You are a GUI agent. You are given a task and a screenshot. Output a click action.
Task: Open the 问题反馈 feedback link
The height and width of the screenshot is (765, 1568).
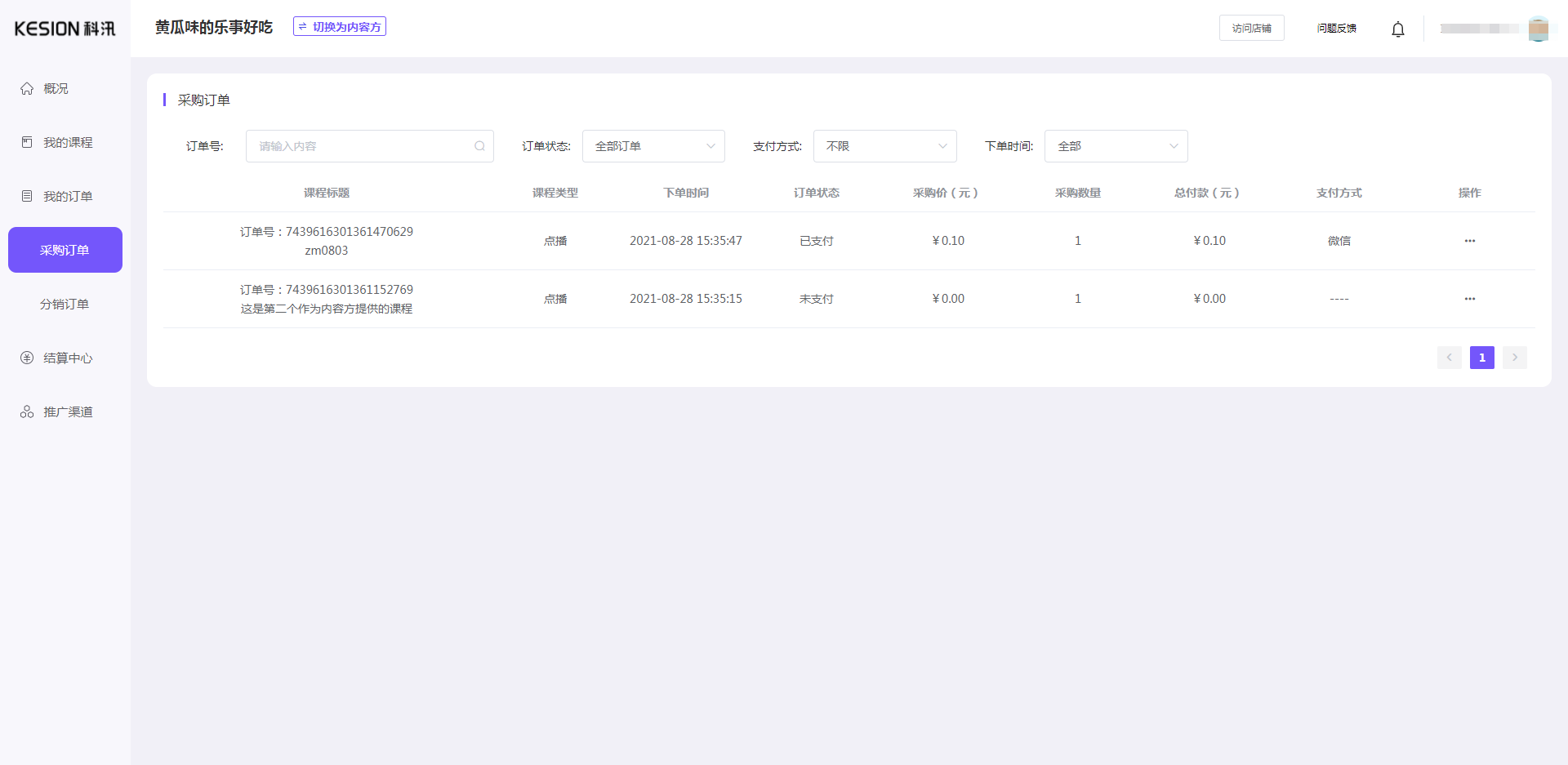tap(1336, 28)
